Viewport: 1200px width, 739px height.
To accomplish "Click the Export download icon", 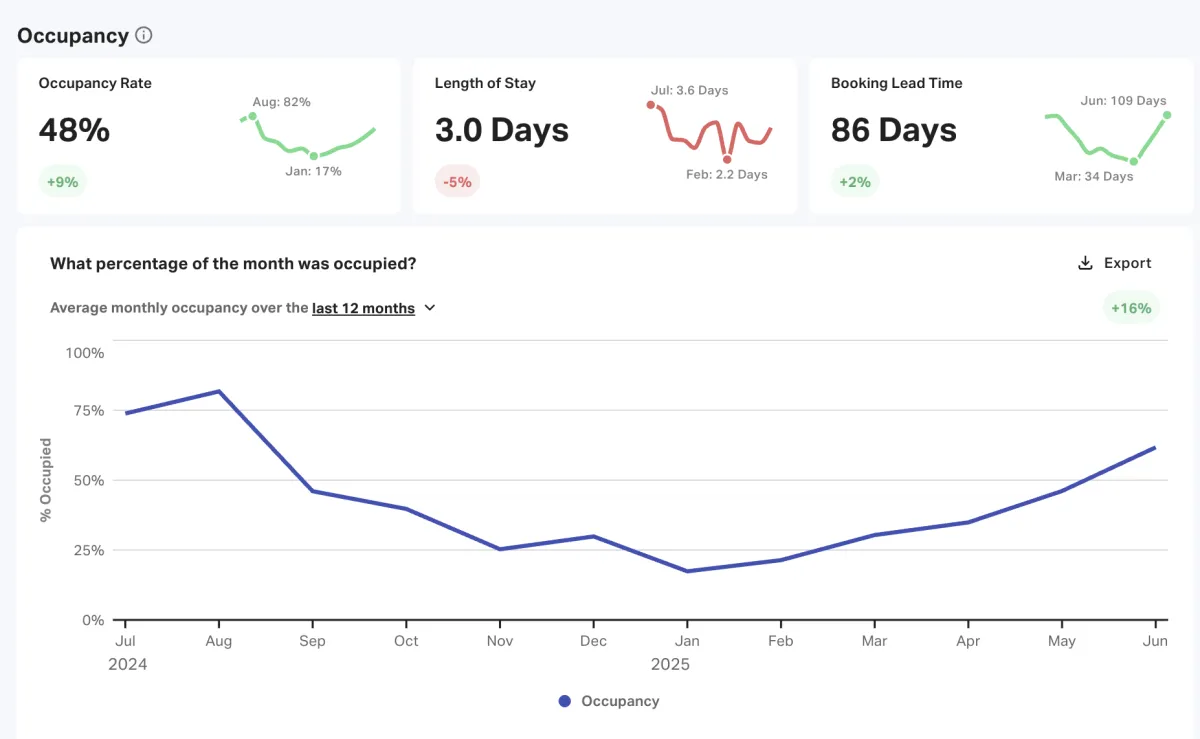I will pyautogui.click(x=1085, y=263).
